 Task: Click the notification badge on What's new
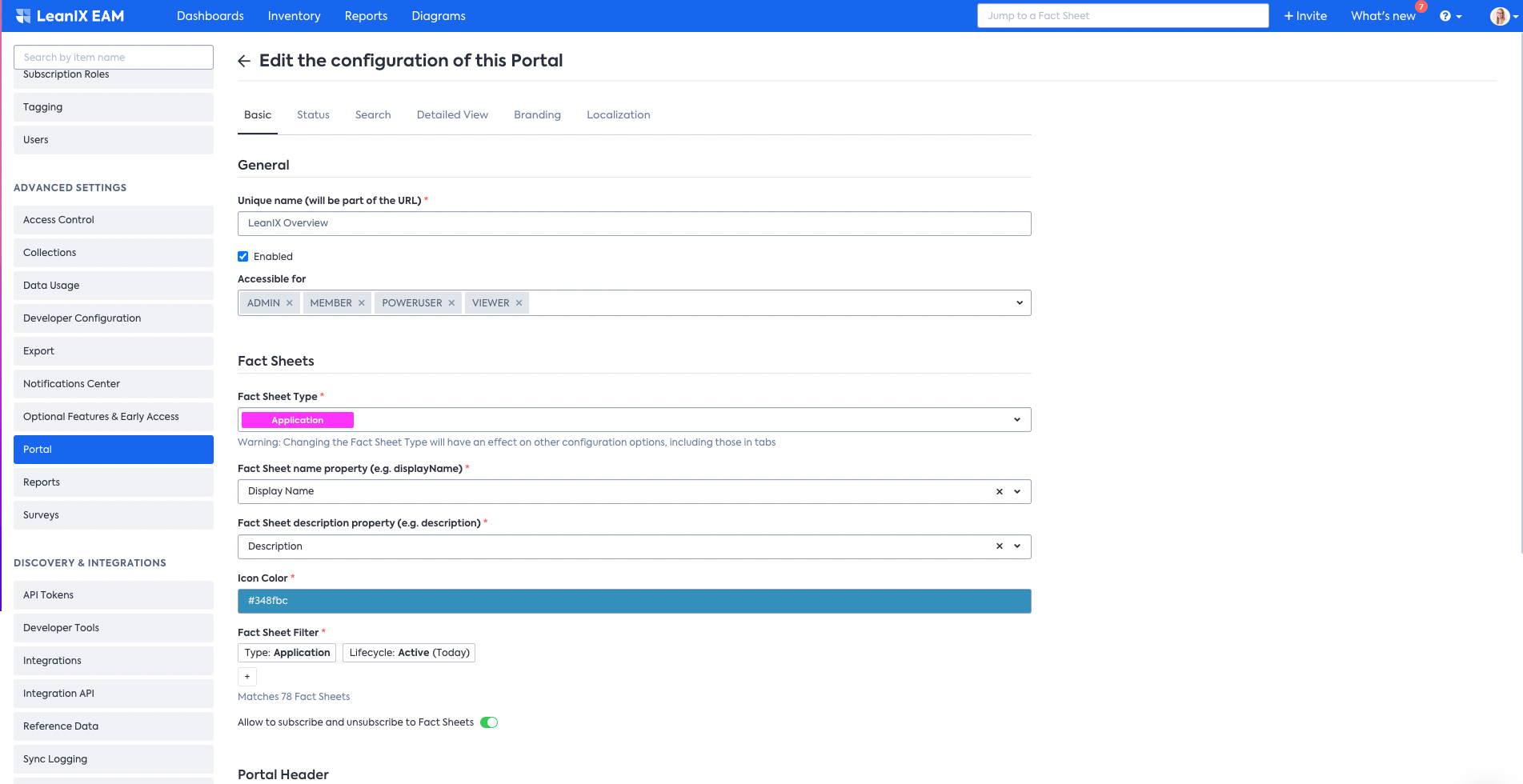(1421, 6)
